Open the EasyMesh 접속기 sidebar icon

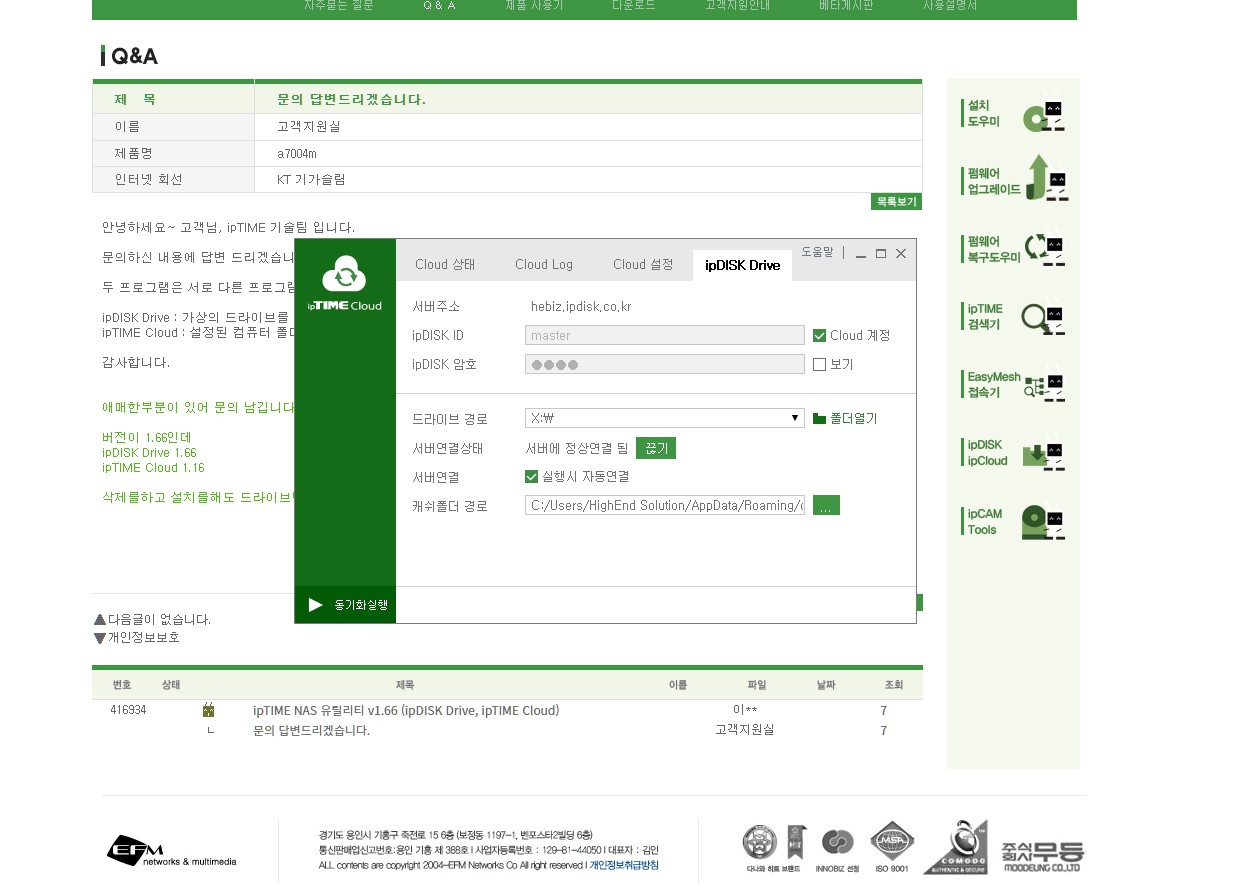click(x=1013, y=385)
